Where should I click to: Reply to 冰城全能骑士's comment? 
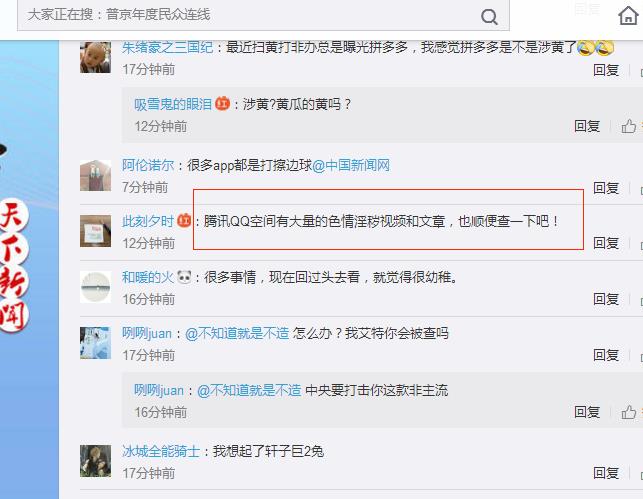(606, 473)
